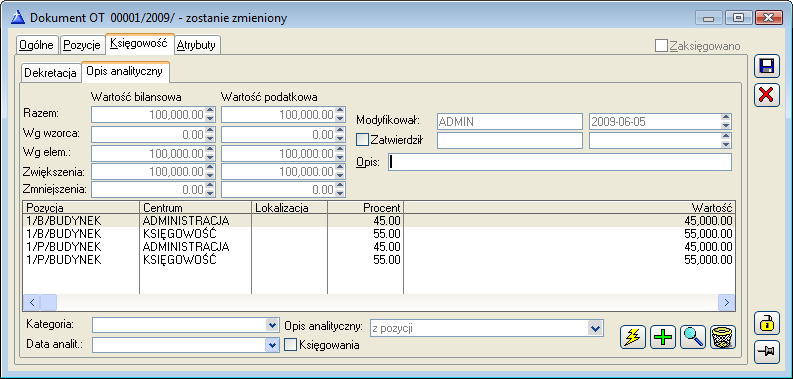Delete the entry with trash bin icon
This screenshot has width=793, height=379.
click(723, 336)
